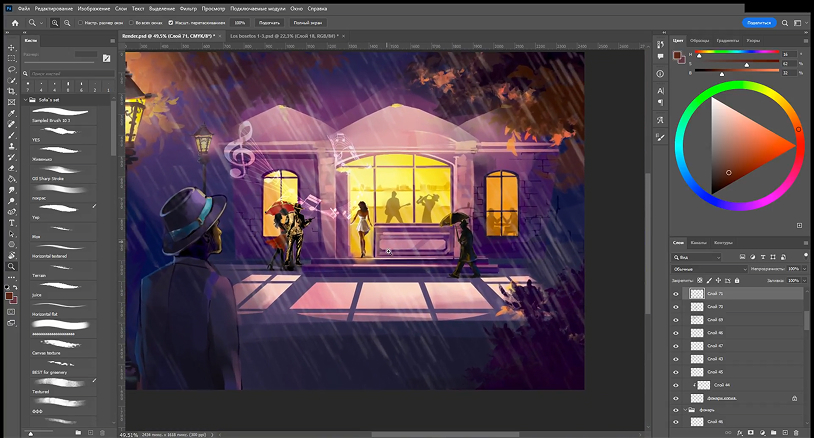
Task: Collapse the Sofia's set brush folder
Action: (x=26, y=100)
